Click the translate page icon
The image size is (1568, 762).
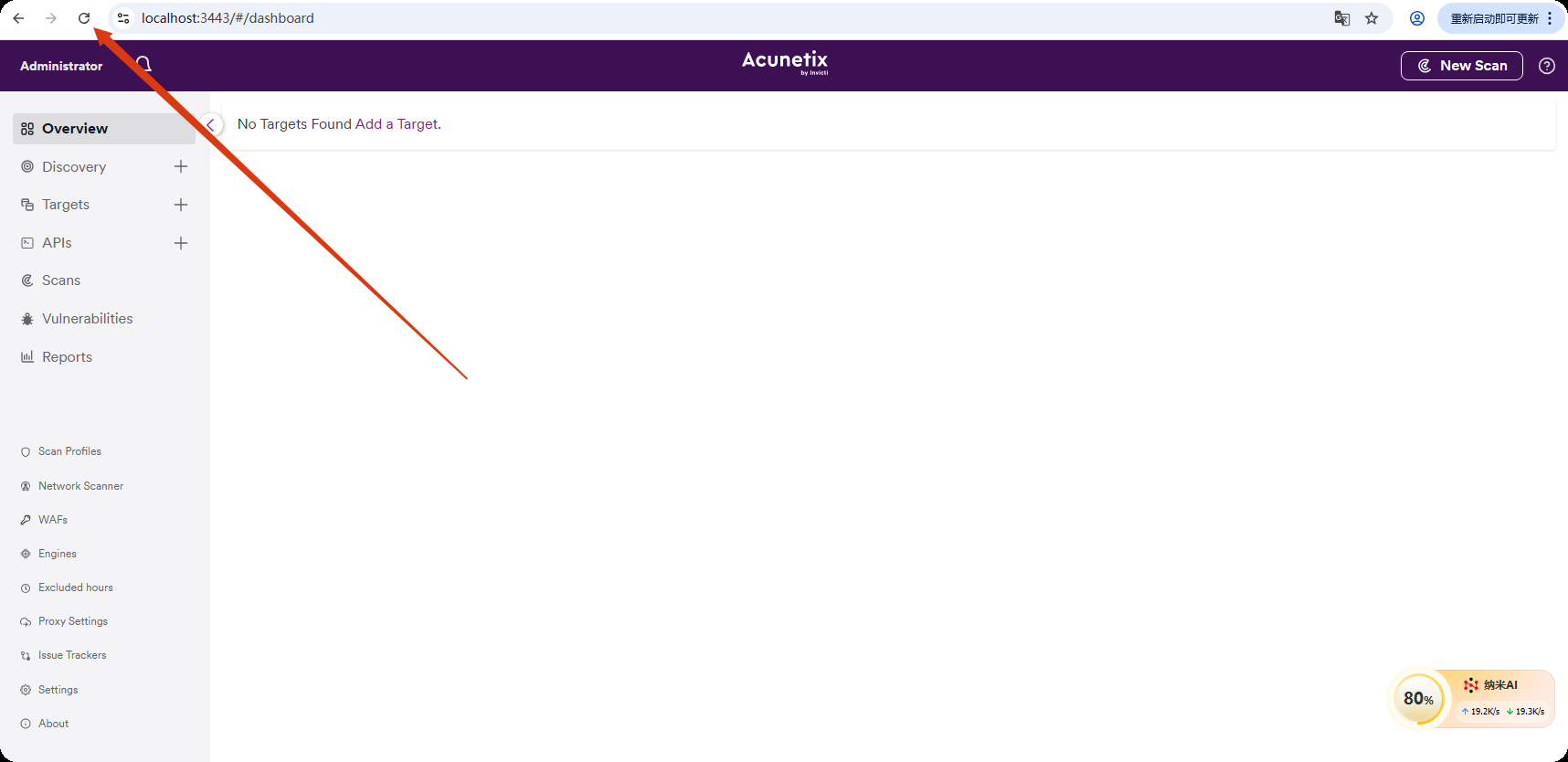[x=1341, y=18]
